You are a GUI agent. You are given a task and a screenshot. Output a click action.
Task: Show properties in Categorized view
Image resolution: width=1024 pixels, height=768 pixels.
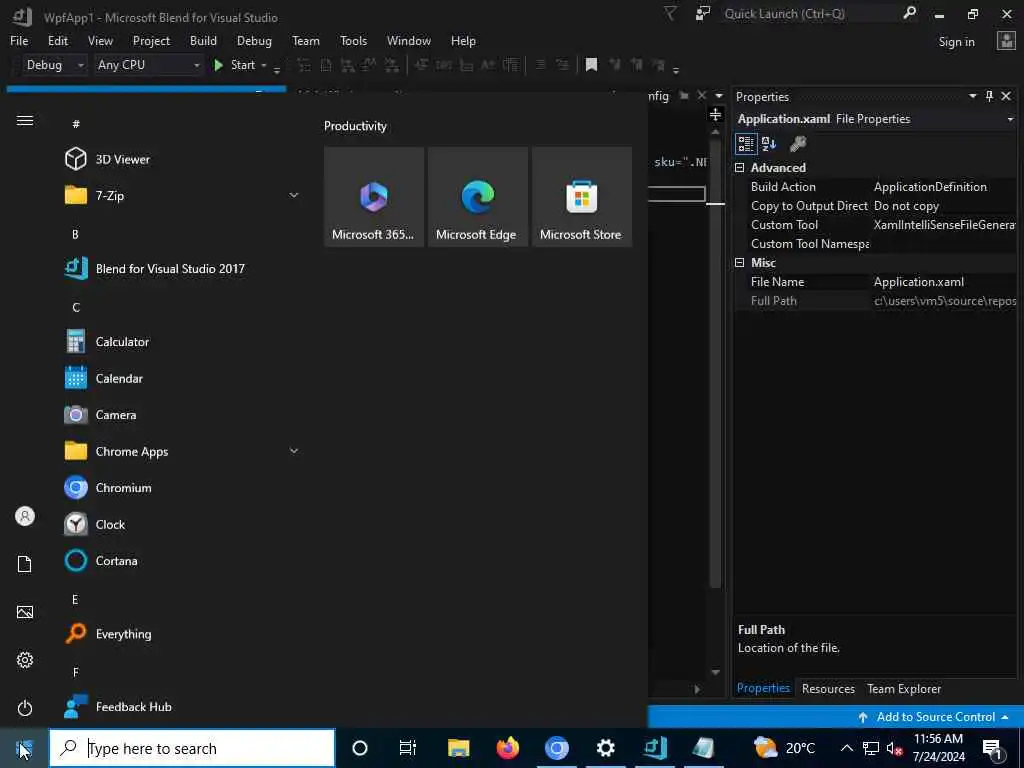[746, 144]
